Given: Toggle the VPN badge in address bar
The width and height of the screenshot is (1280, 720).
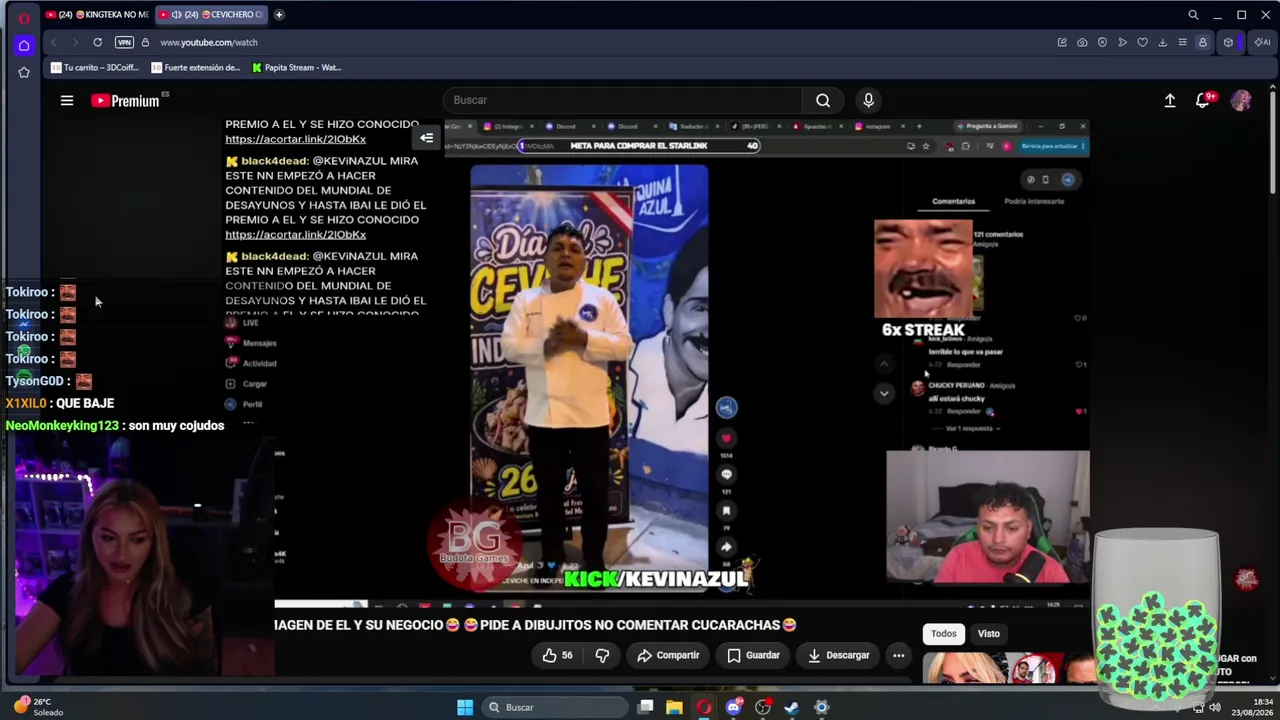Looking at the screenshot, I should (124, 42).
